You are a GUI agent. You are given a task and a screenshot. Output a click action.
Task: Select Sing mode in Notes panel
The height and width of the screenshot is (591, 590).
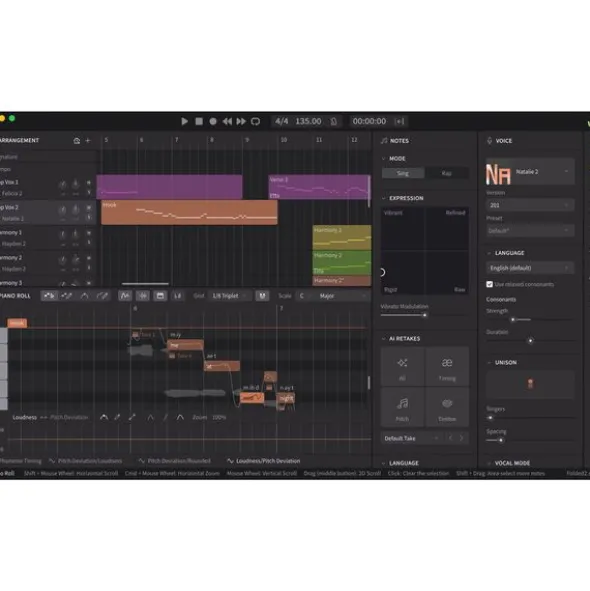tap(403, 173)
